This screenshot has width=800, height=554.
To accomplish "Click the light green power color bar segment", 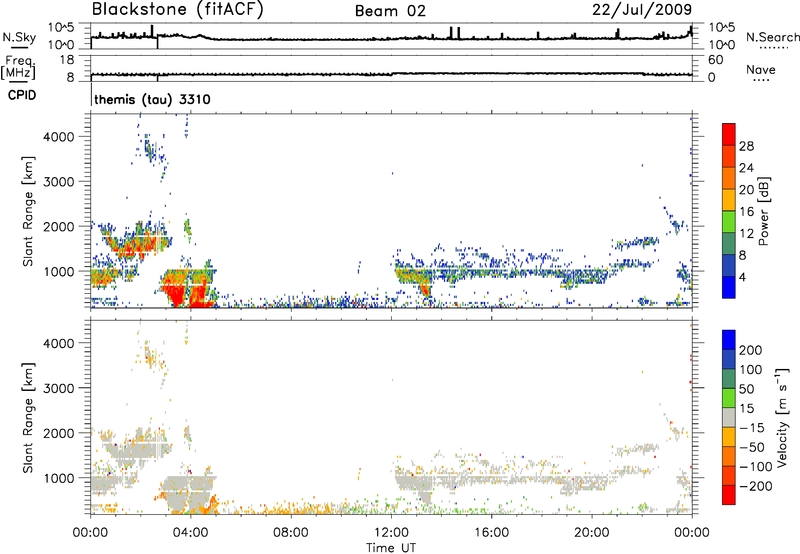I will 729,221.
